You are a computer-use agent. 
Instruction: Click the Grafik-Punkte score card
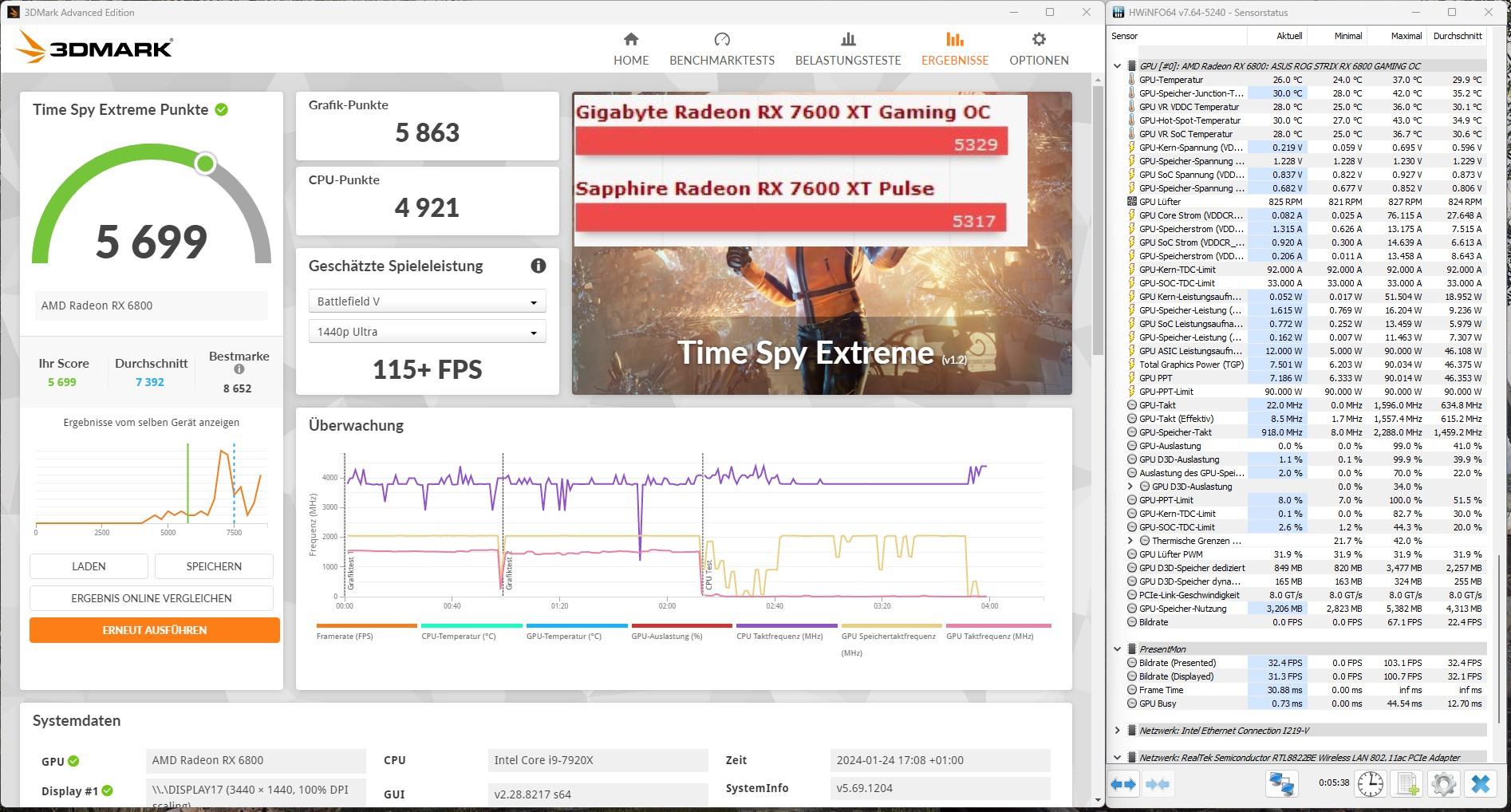click(x=427, y=126)
